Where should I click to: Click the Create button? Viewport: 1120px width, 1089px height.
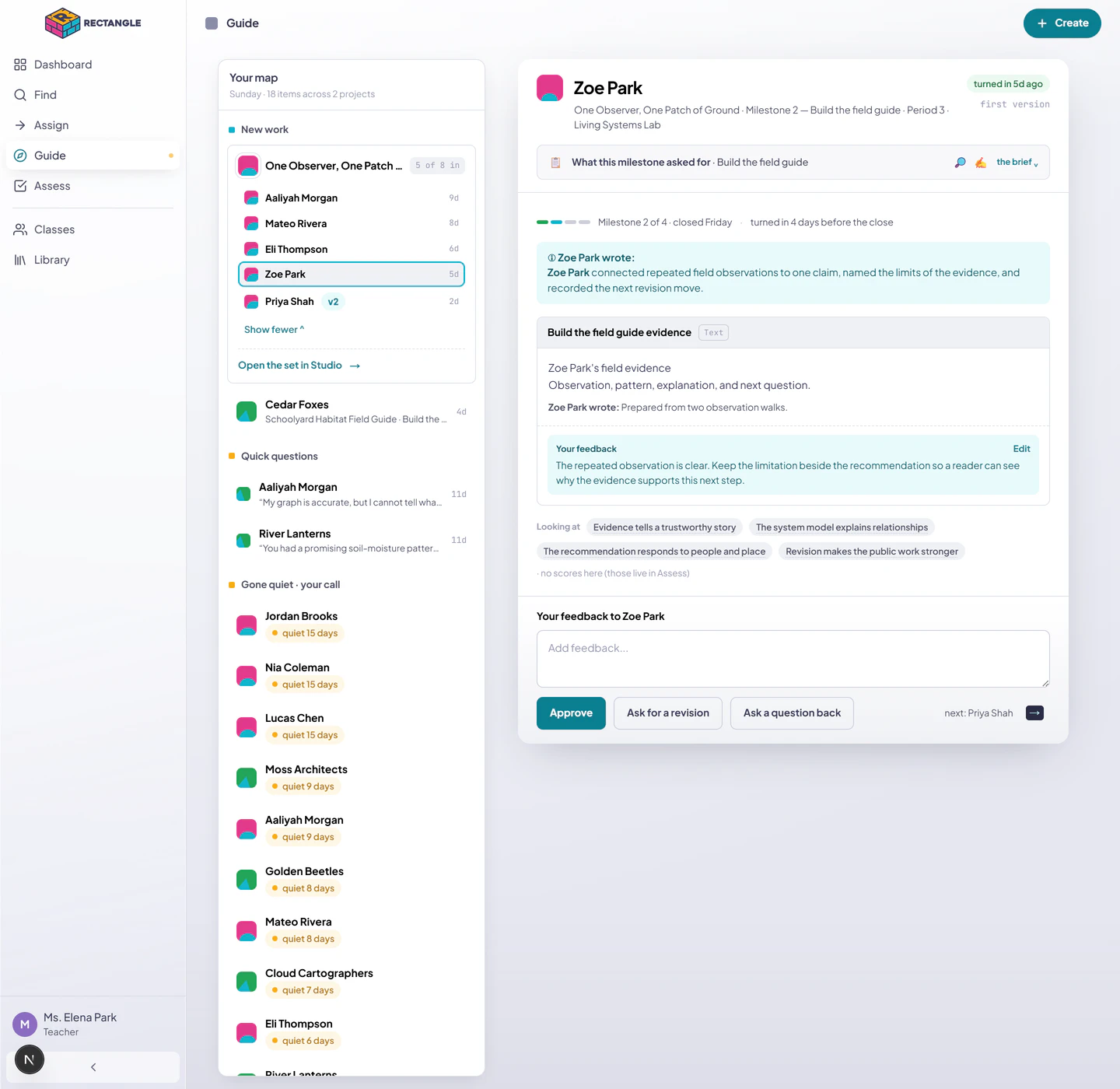pos(1062,23)
